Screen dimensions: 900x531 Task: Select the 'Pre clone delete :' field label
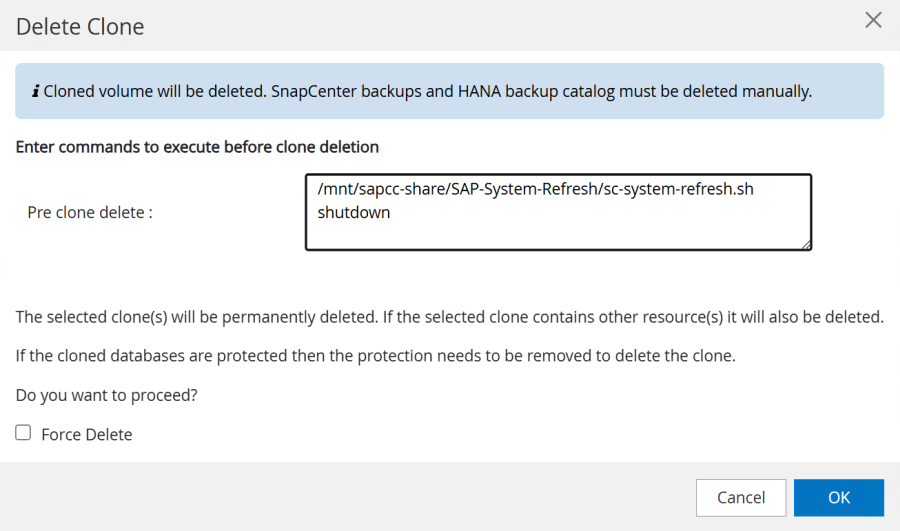[90, 213]
